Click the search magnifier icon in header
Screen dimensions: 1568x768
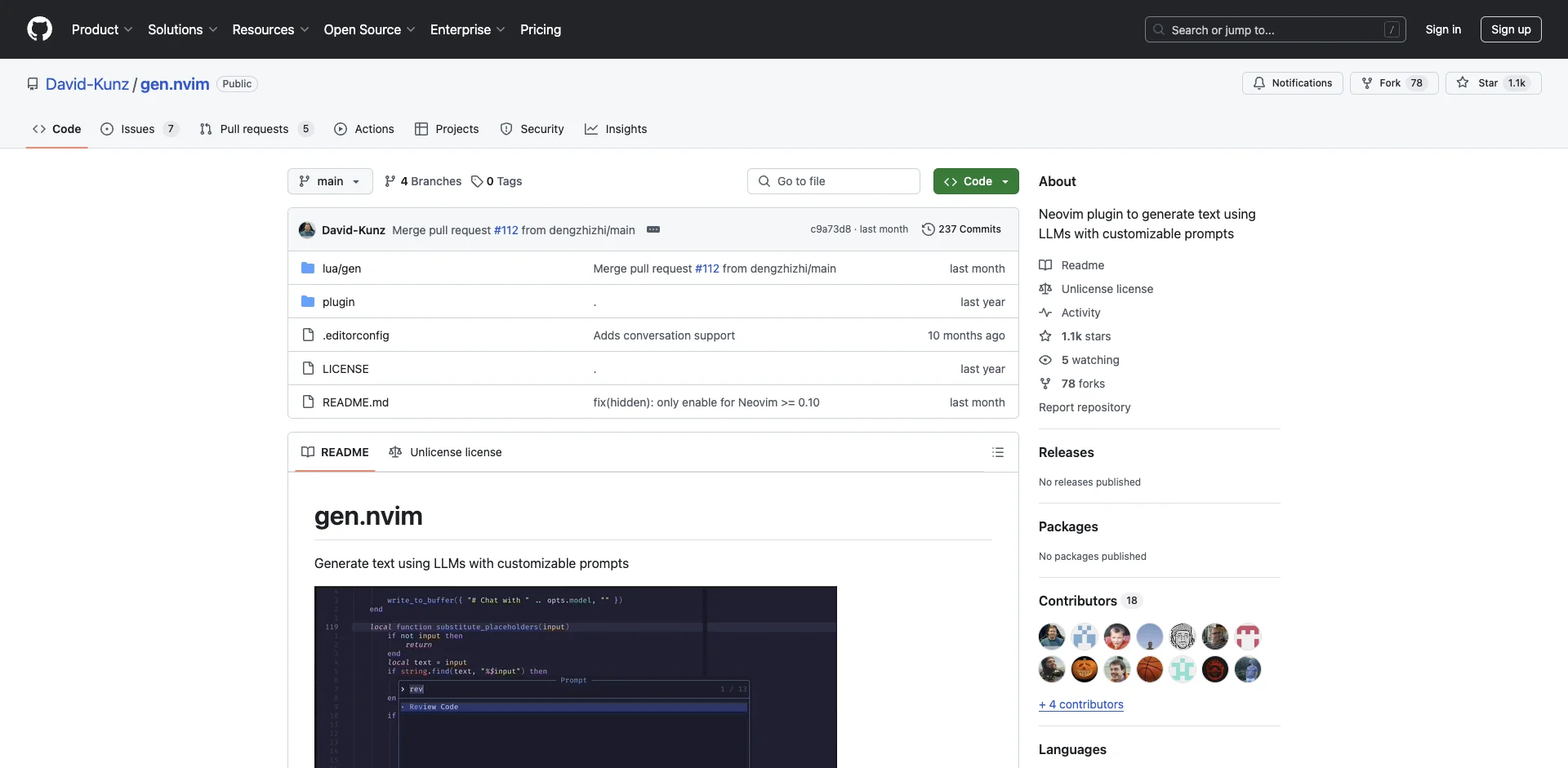point(1159,29)
